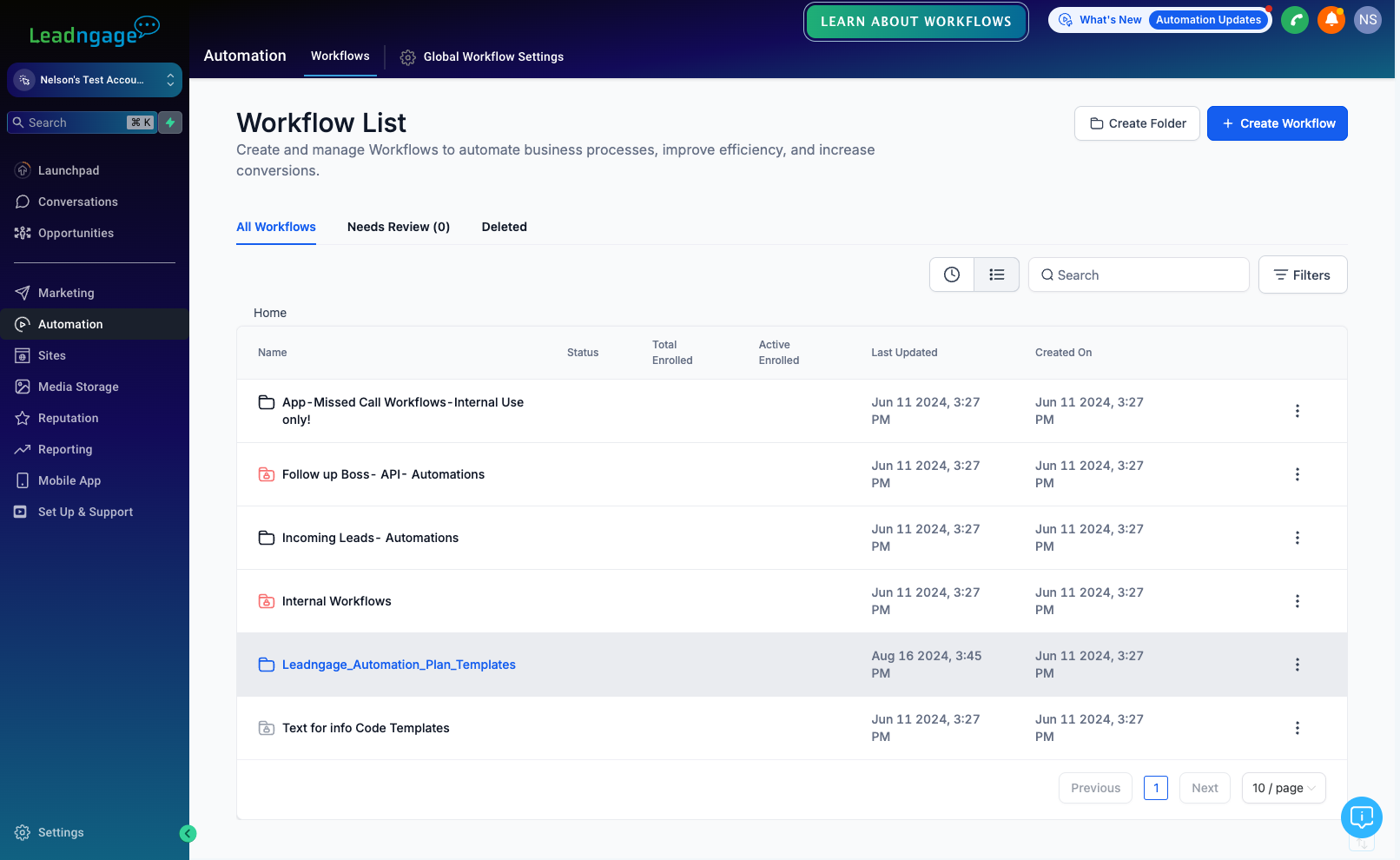Open the 10 / page dropdown

[1284, 788]
